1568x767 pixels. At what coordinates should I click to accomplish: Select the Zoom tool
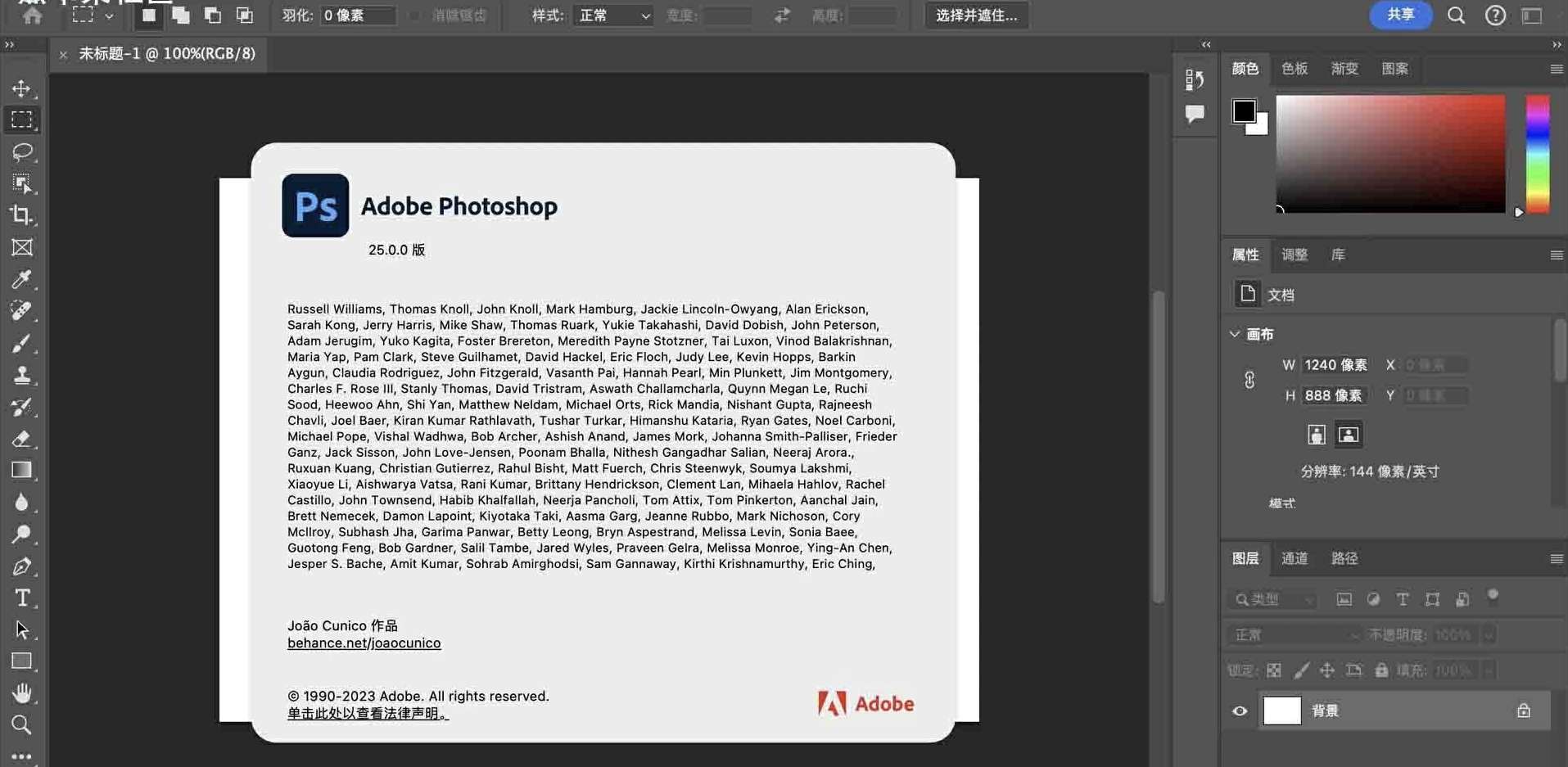pyautogui.click(x=21, y=724)
